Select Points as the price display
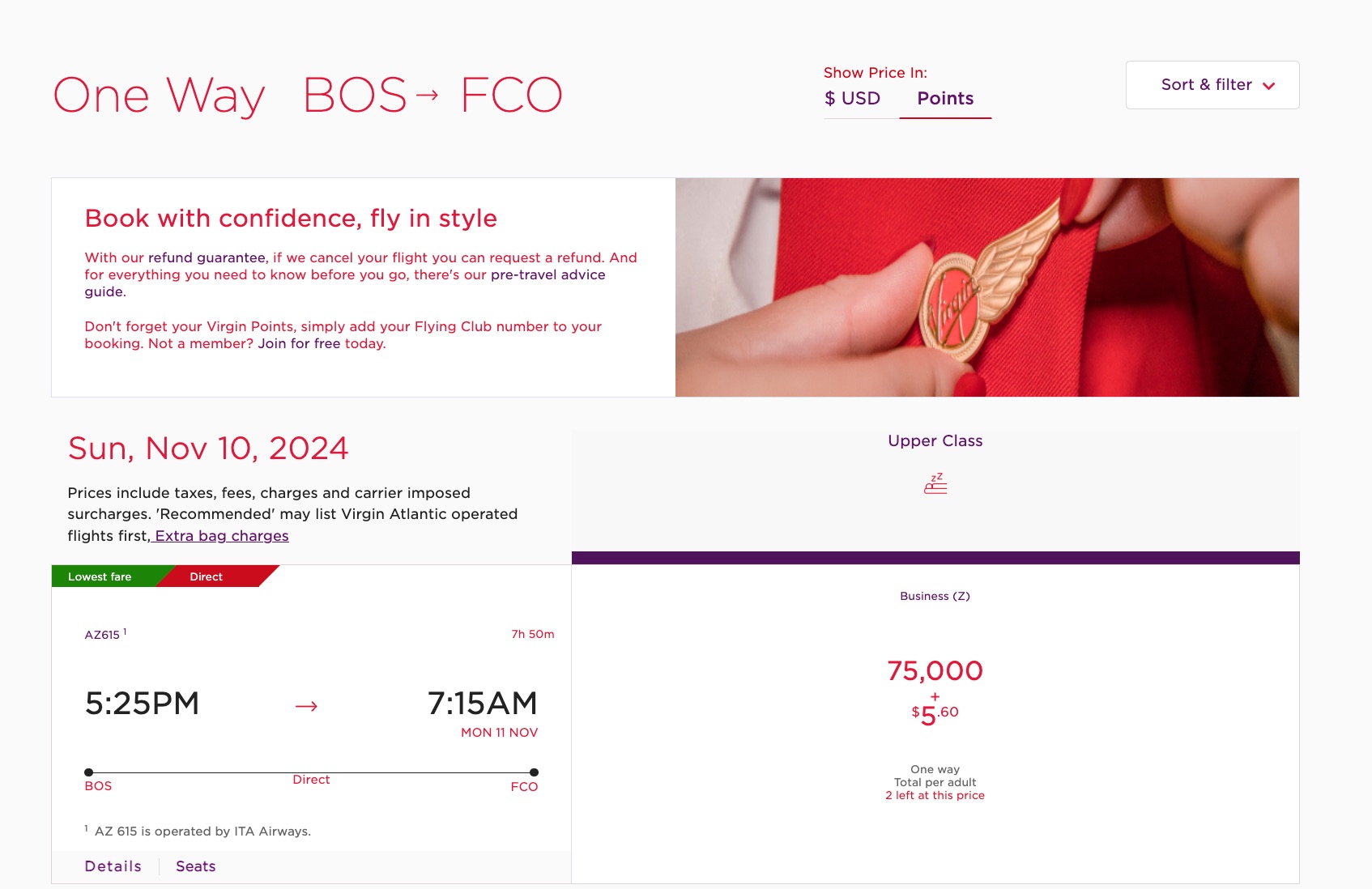 945,98
